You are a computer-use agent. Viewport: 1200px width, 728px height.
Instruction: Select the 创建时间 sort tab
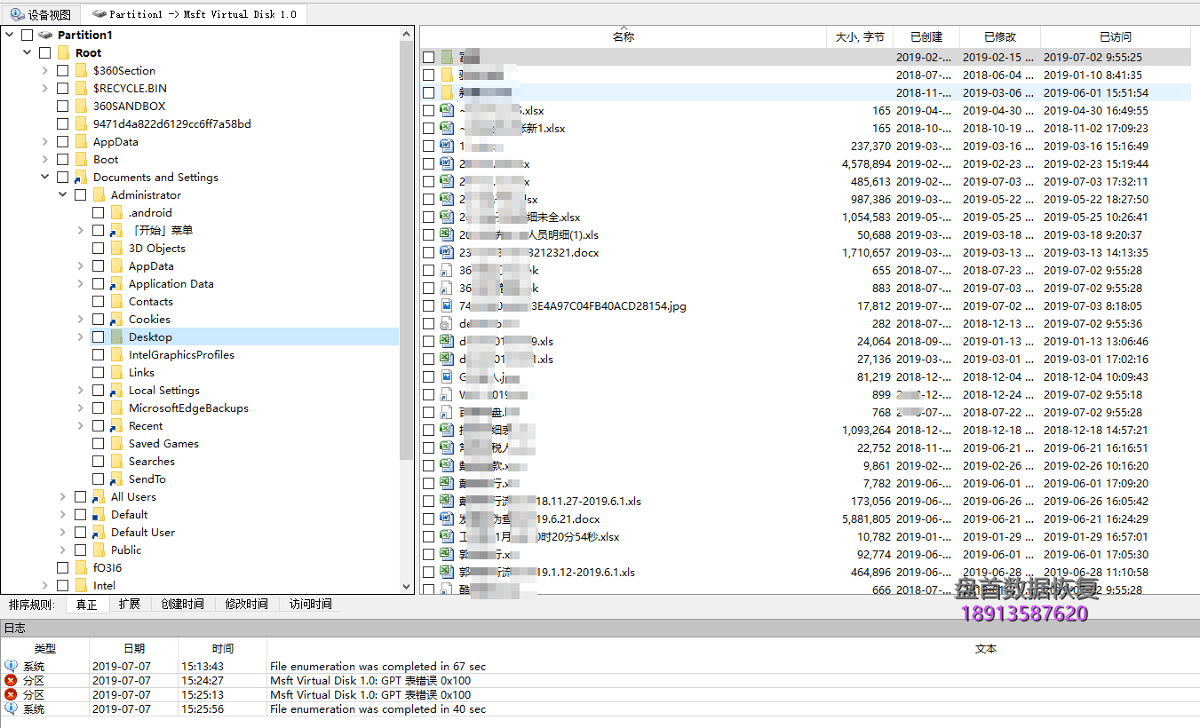(x=182, y=604)
